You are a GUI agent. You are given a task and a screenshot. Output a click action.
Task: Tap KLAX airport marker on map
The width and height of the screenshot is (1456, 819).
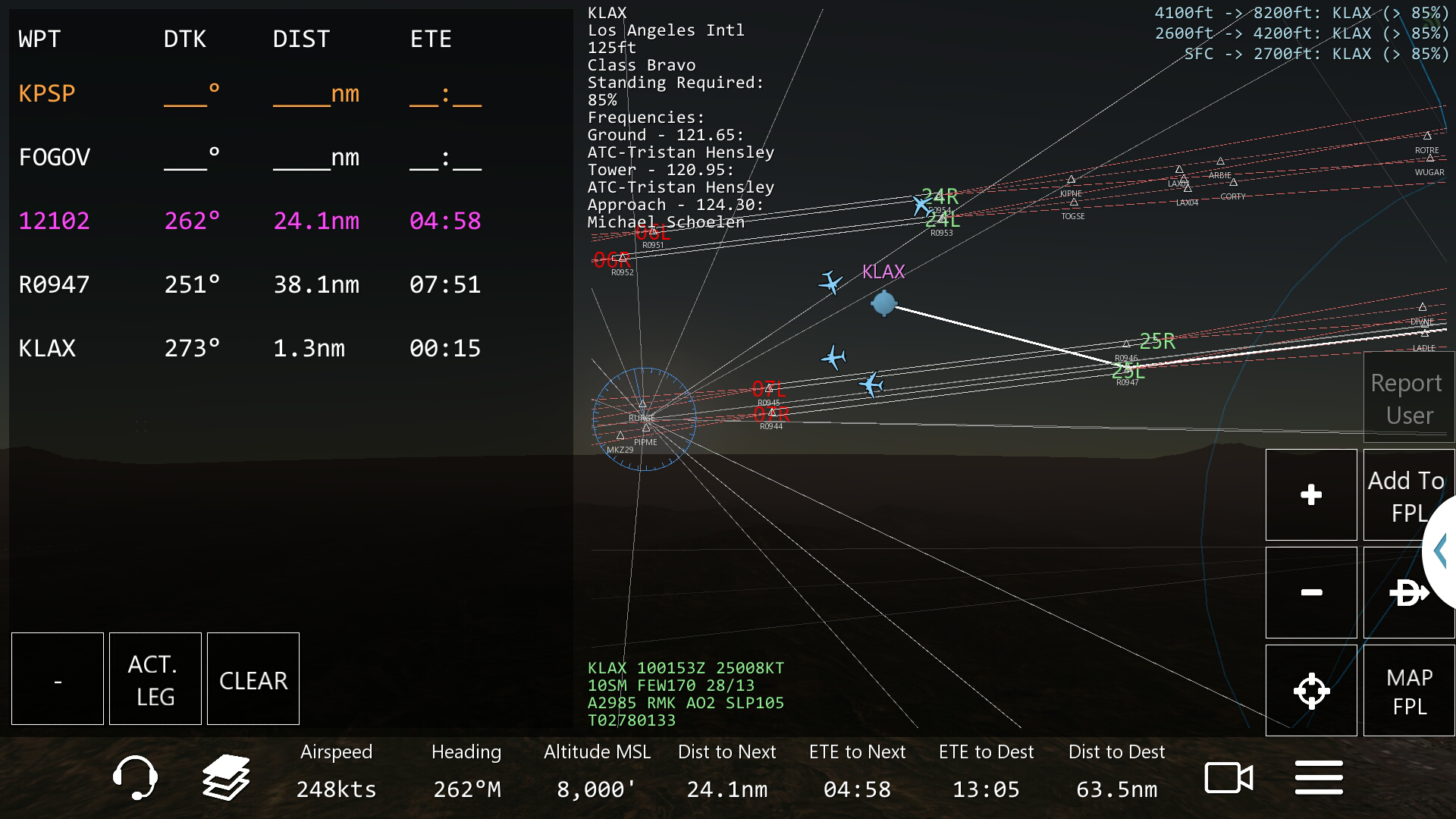click(x=883, y=303)
